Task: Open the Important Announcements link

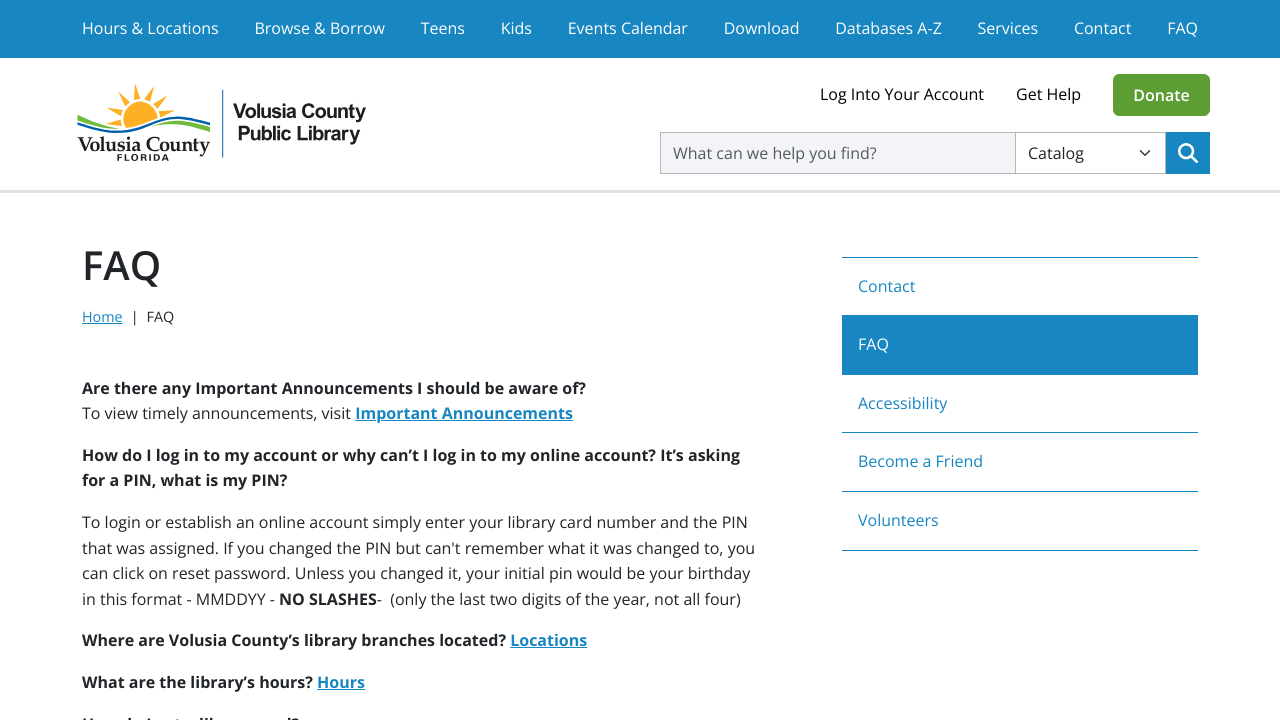Action: coord(464,412)
